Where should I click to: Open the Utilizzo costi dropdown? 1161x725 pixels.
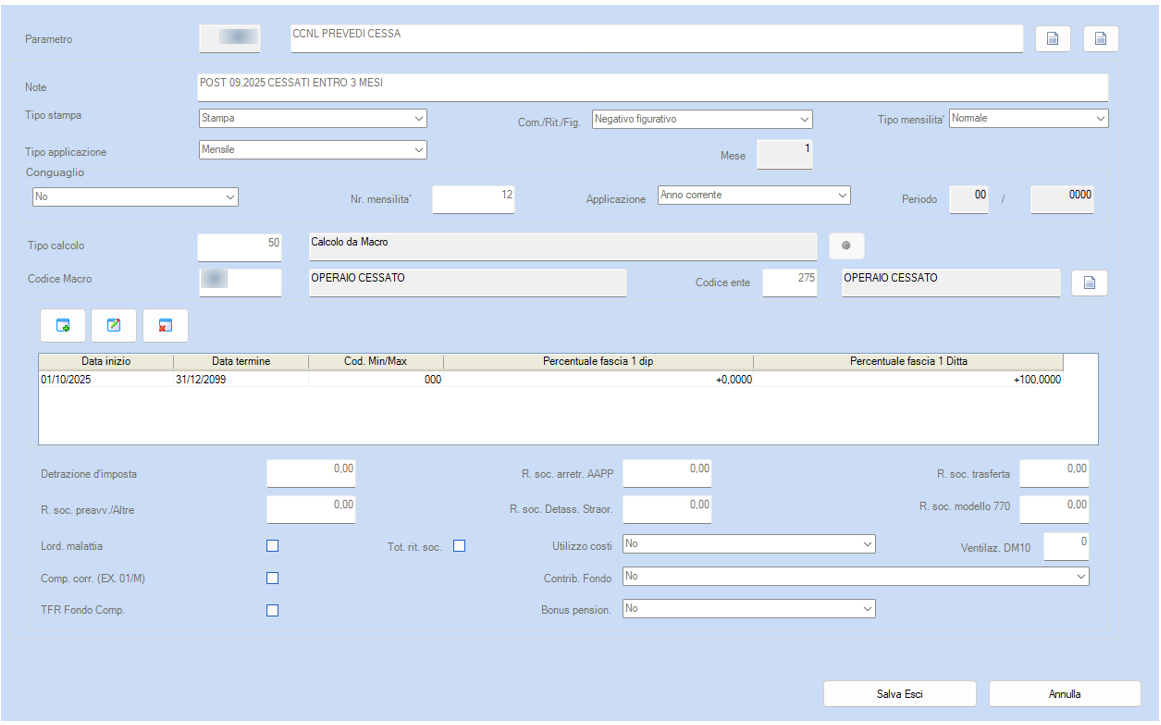[749, 544]
